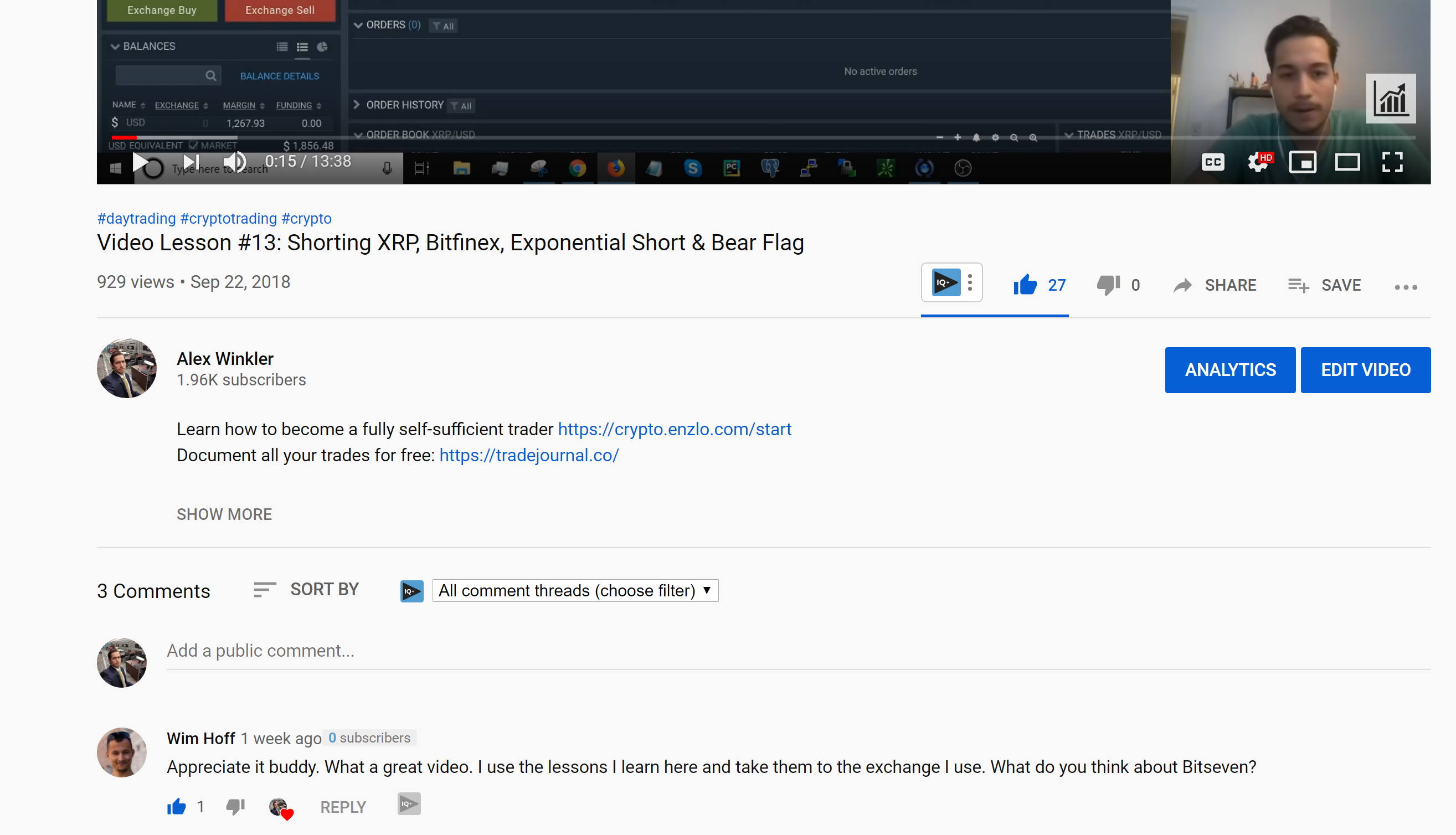This screenshot has height=835, width=1456.
Task: Open the channel's ANALYTICS page
Action: pos(1229,370)
